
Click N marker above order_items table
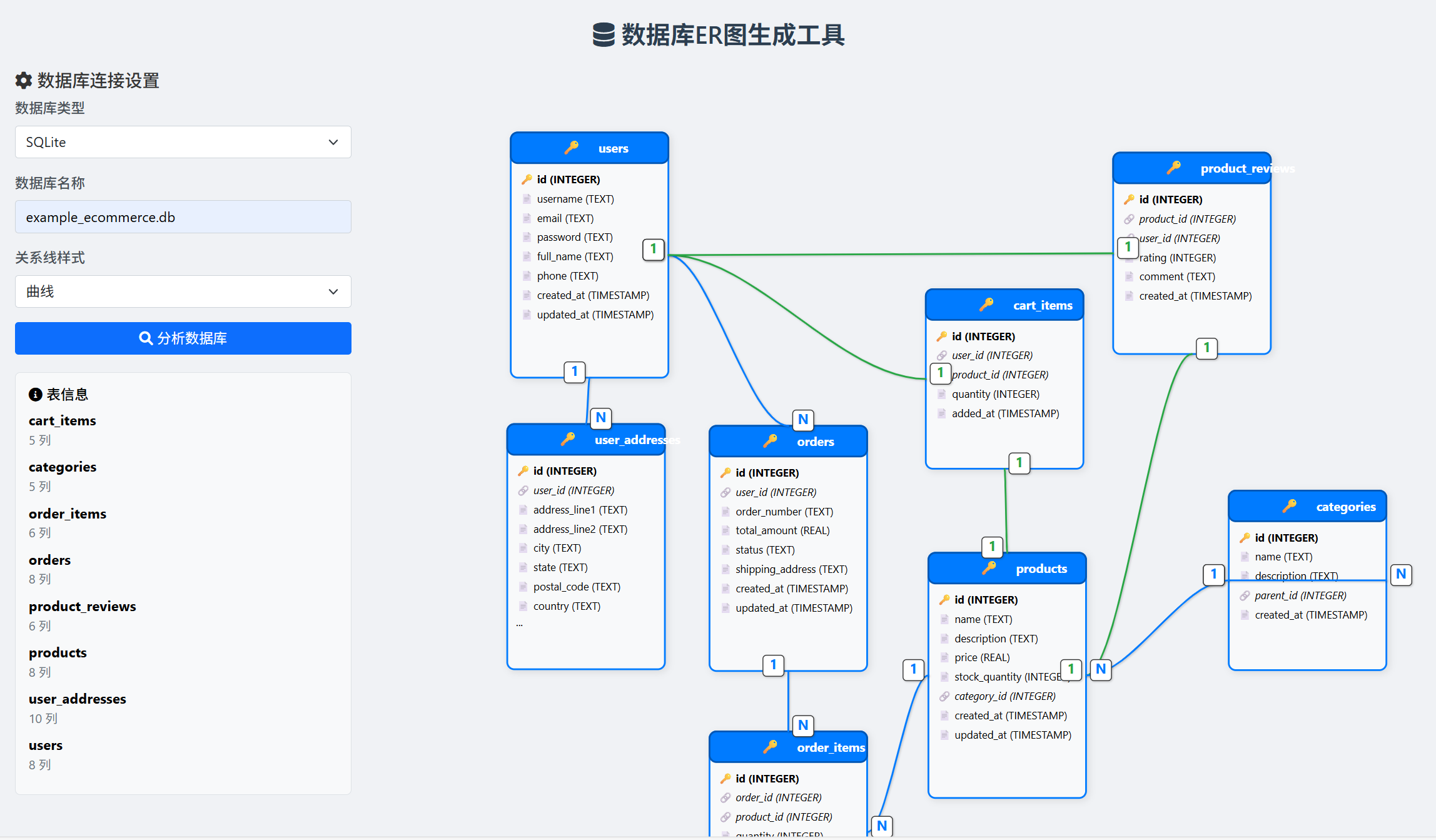pos(803,726)
